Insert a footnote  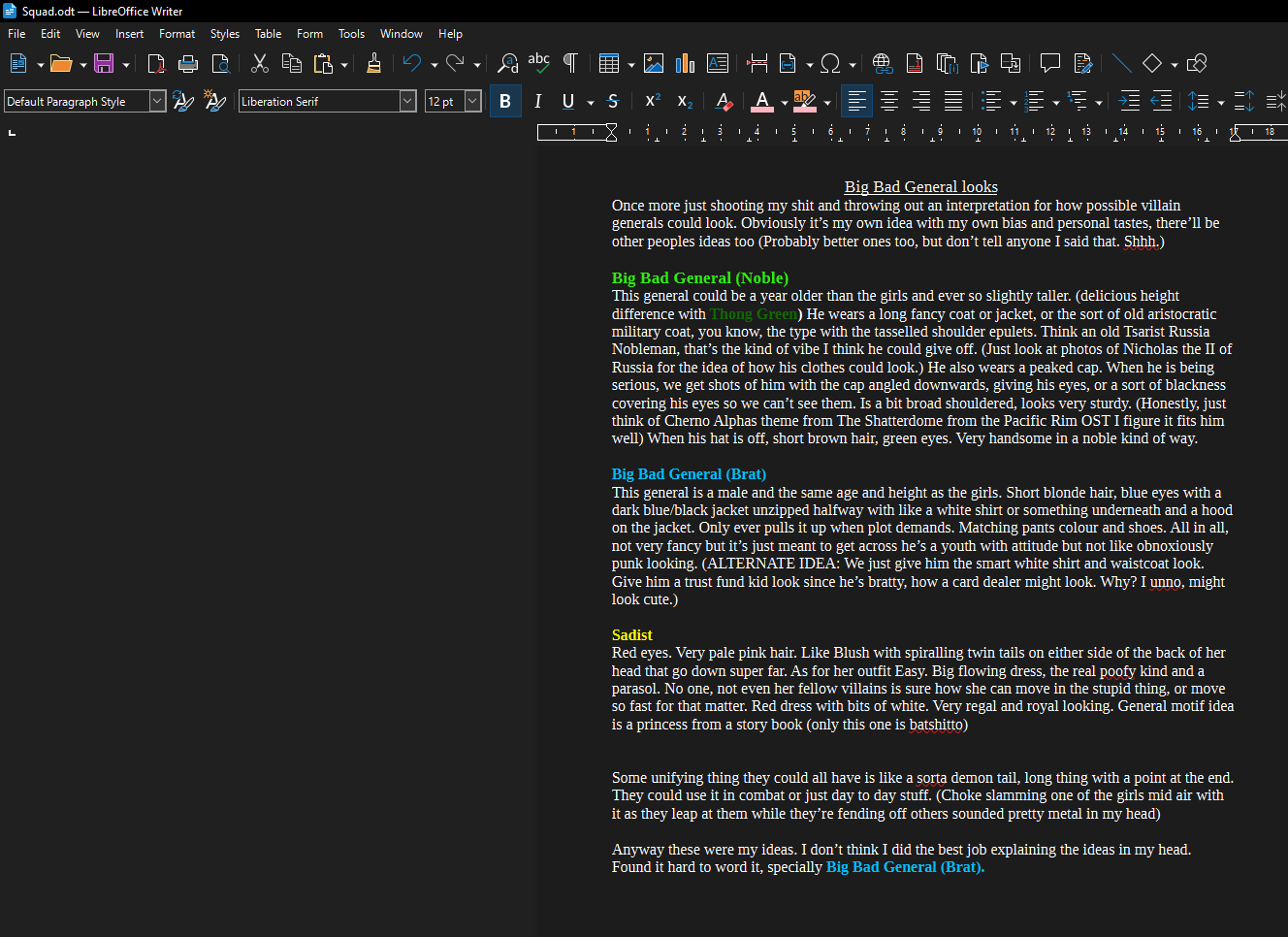(914, 64)
